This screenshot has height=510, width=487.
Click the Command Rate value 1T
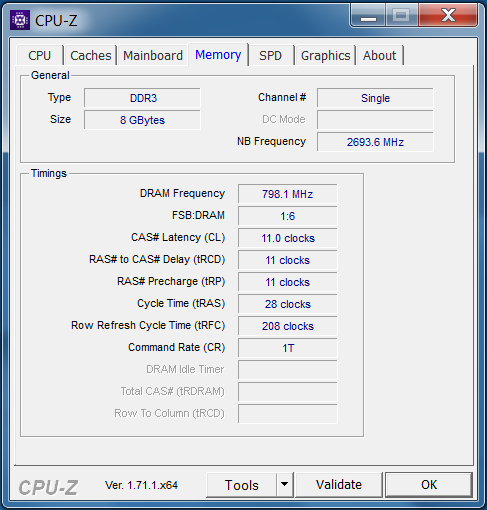pos(288,348)
